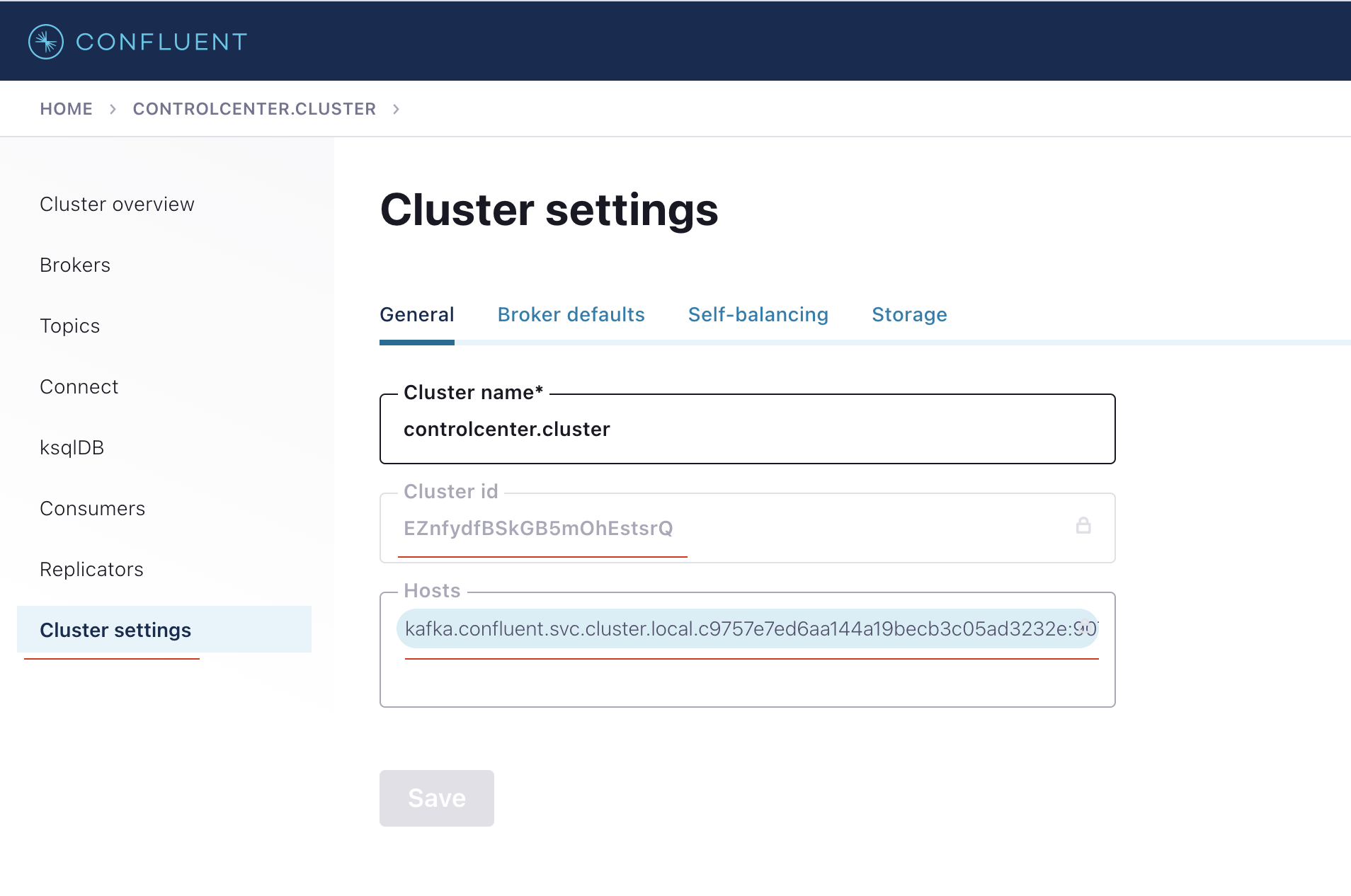Select Connect in the sidebar
This screenshot has height=896, width=1351.
[x=79, y=387]
